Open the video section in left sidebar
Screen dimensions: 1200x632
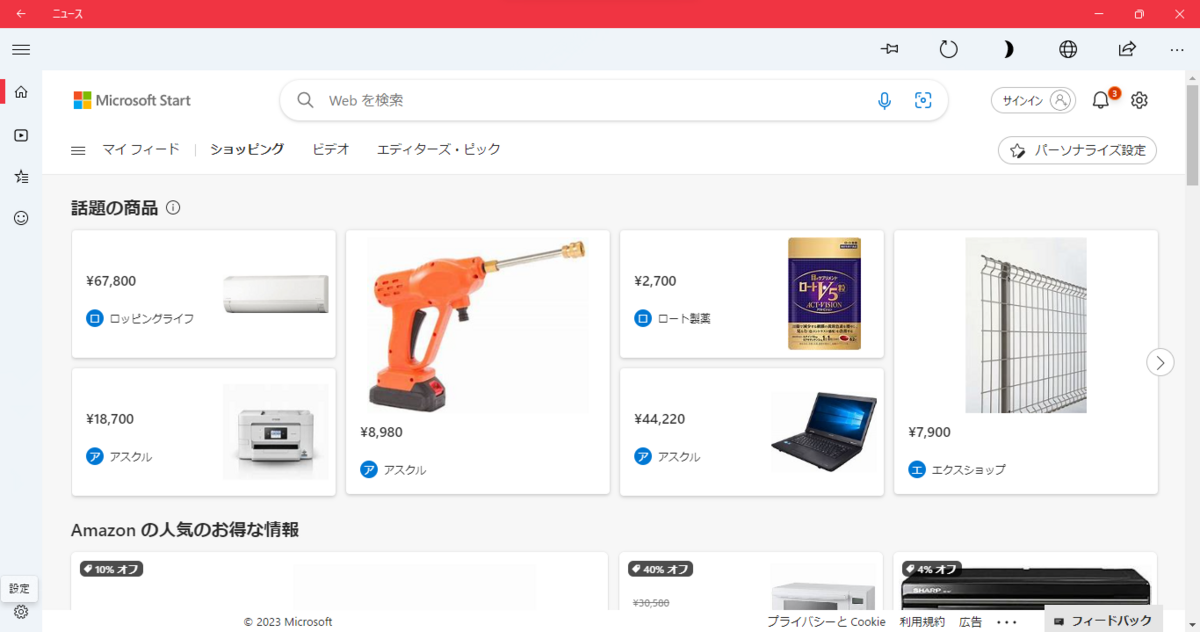click(21, 135)
